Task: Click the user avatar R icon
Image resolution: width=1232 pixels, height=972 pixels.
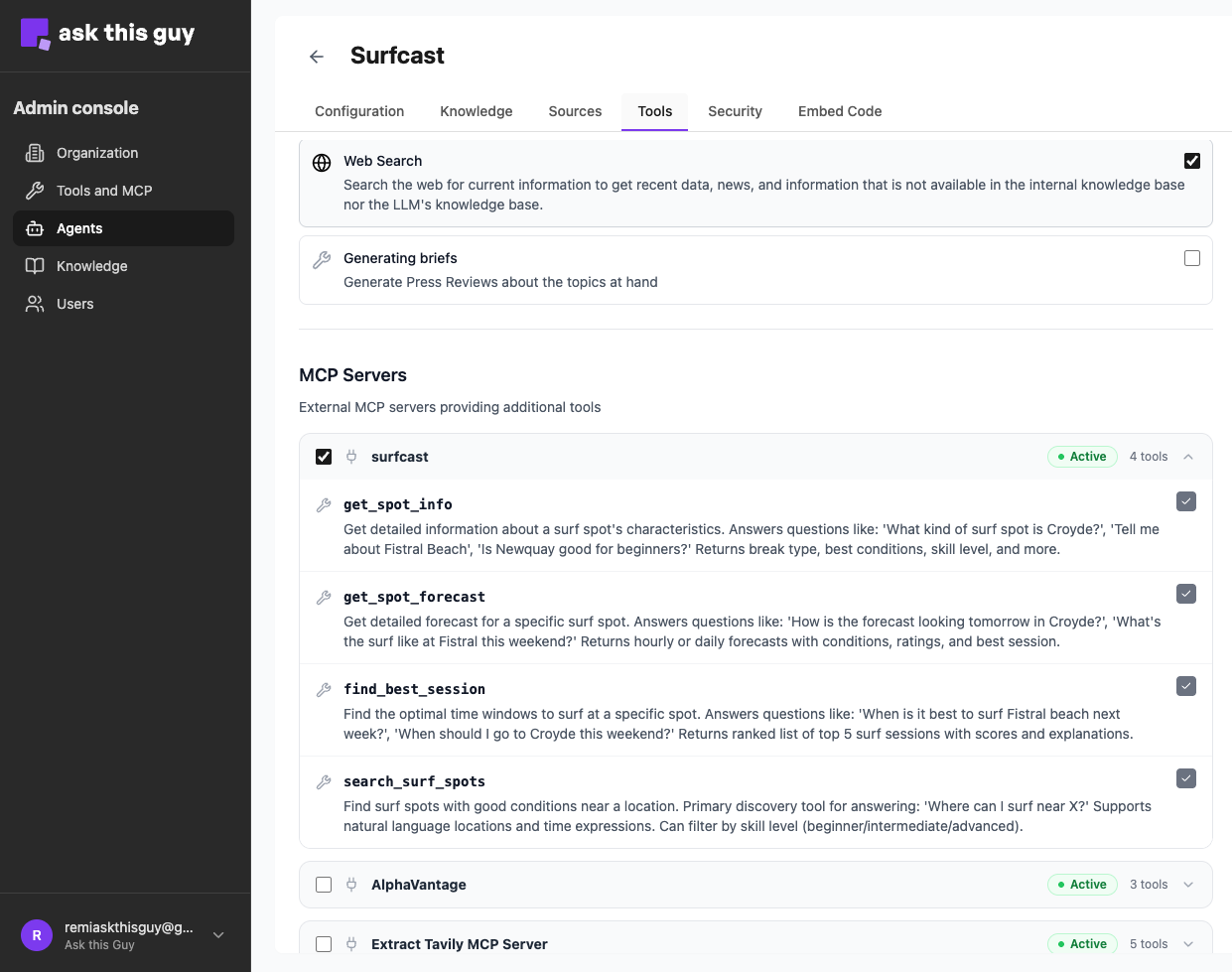Action: click(37, 935)
